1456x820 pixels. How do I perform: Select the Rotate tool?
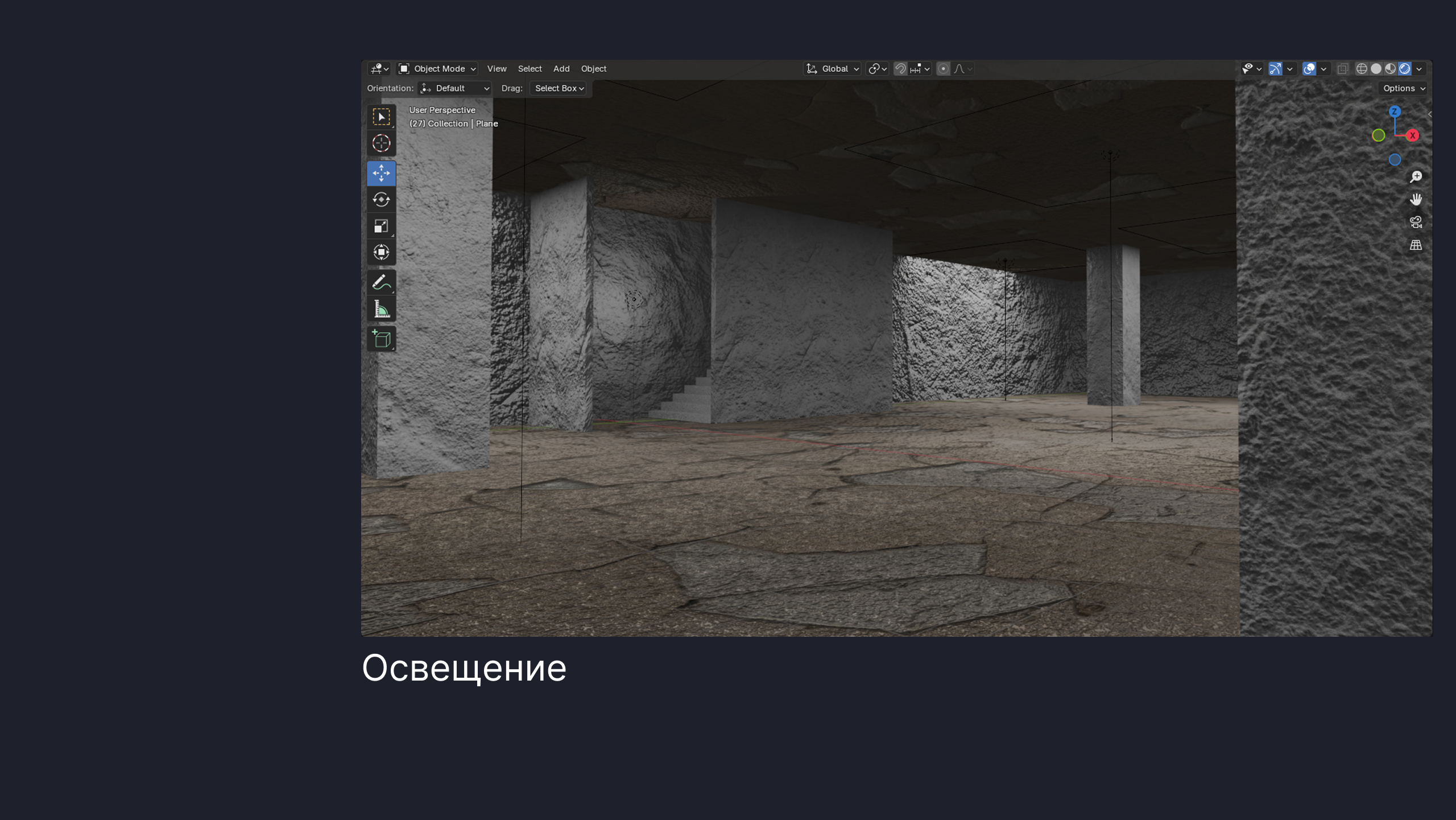(x=381, y=200)
